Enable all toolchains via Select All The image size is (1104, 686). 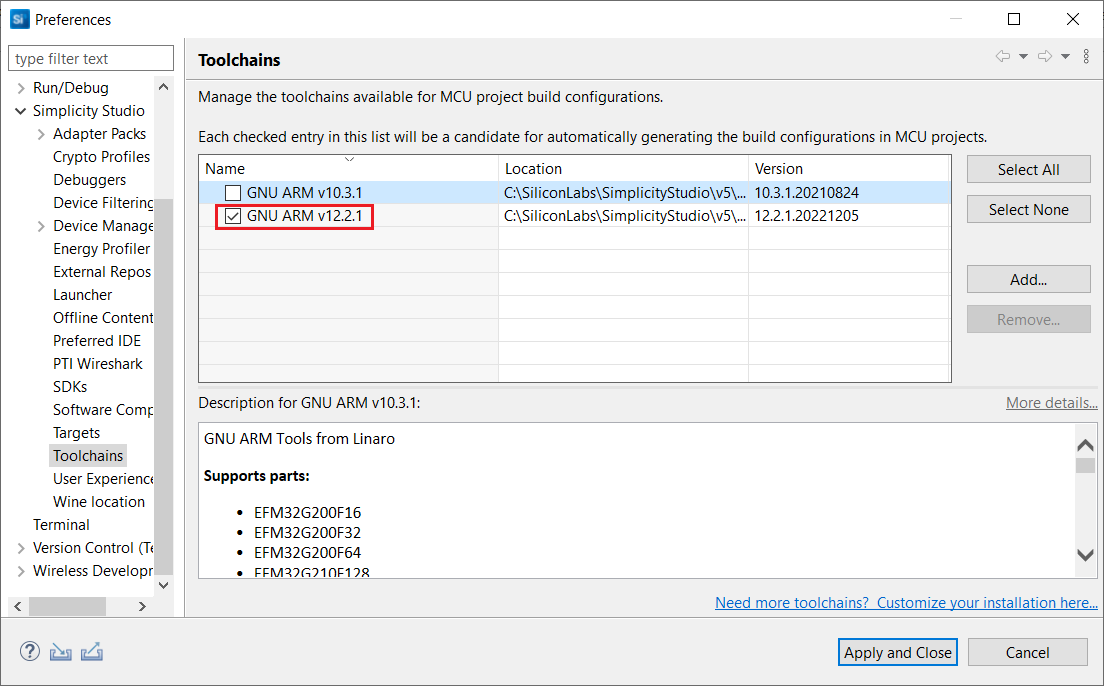pyautogui.click(x=1028, y=168)
